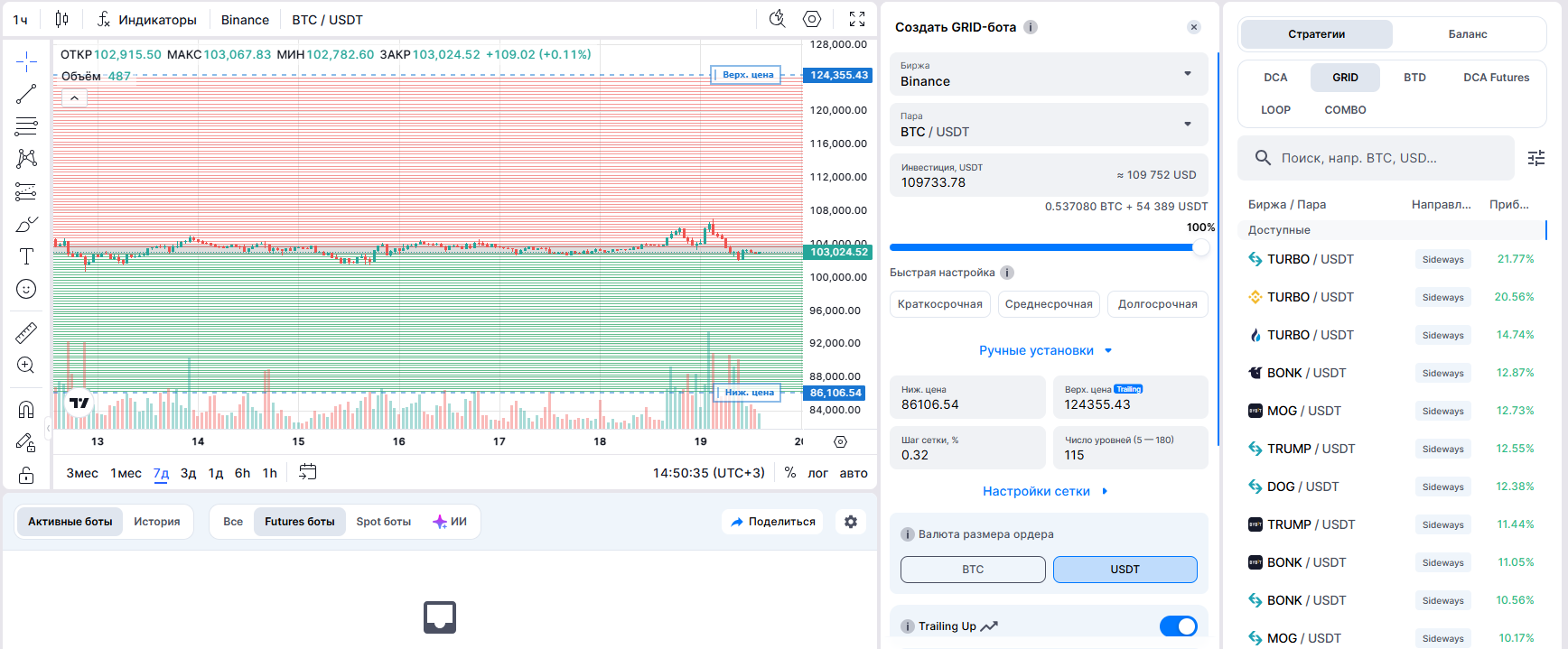
Task: Open the candlestick chart type selector
Action: point(61,19)
